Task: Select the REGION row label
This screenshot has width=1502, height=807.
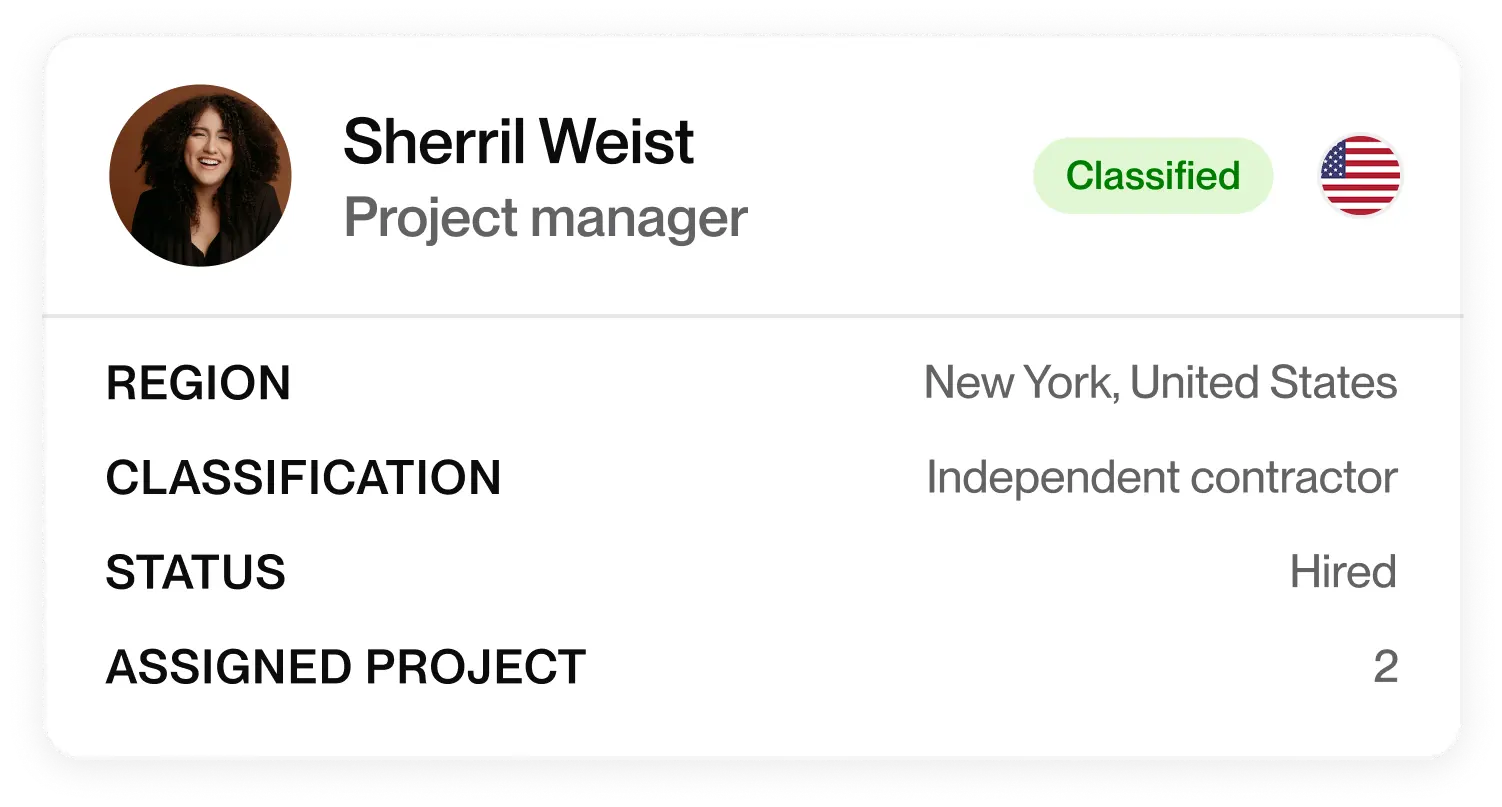Action: (x=198, y=383)
